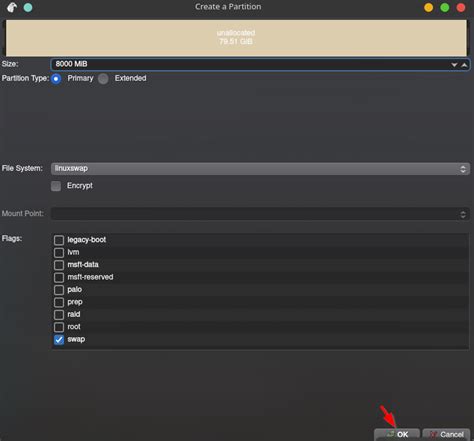Decrease size with the down arrow

pos(454,65)
